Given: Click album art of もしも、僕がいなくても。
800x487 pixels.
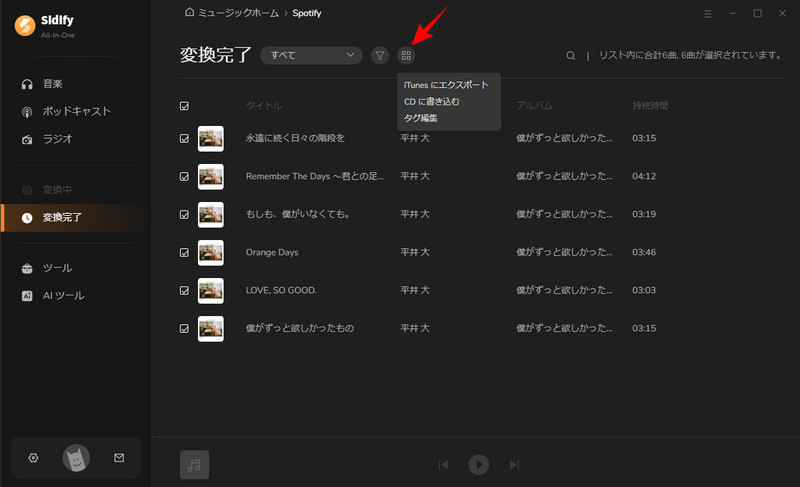Looking at the screenshot, I should 211,215.
